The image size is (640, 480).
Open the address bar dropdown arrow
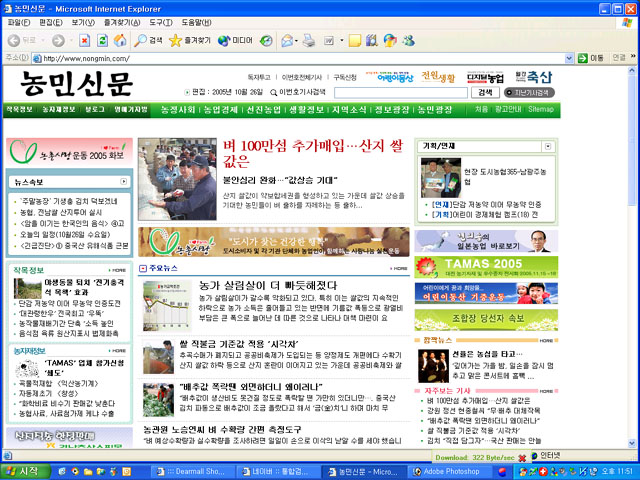[569, 58]
